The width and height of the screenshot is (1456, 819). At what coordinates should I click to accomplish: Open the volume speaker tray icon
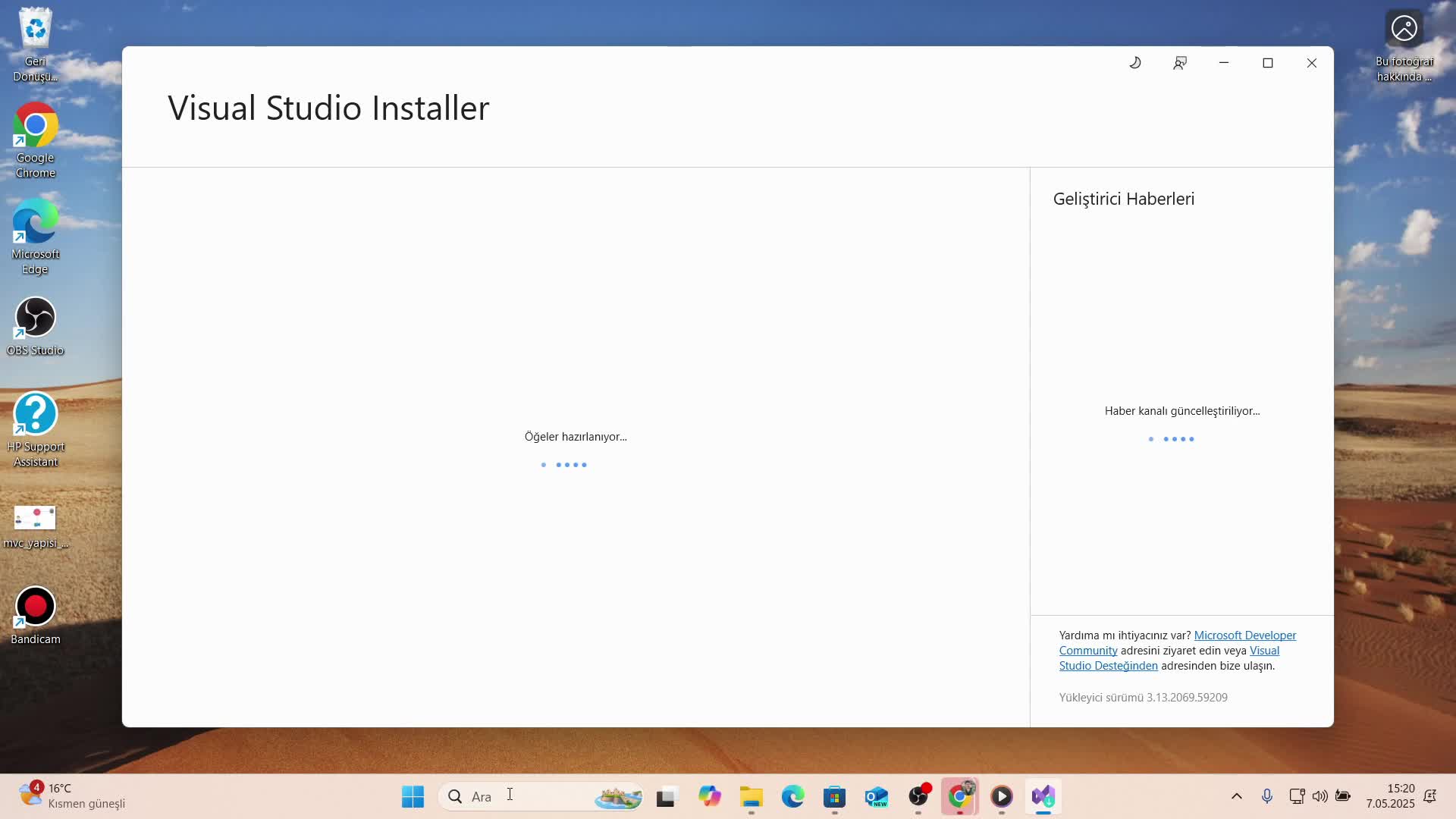[1320, 796]
